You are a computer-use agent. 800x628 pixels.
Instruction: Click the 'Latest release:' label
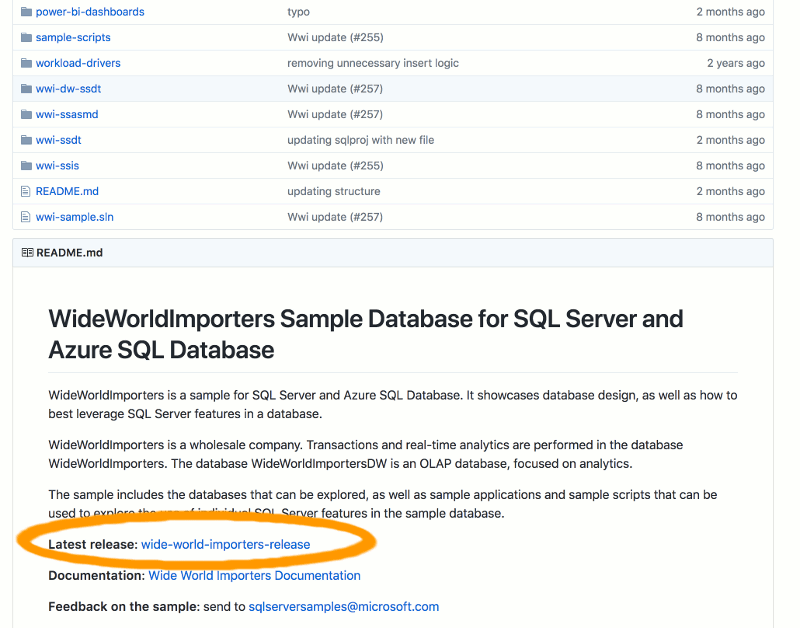[93, 544]
